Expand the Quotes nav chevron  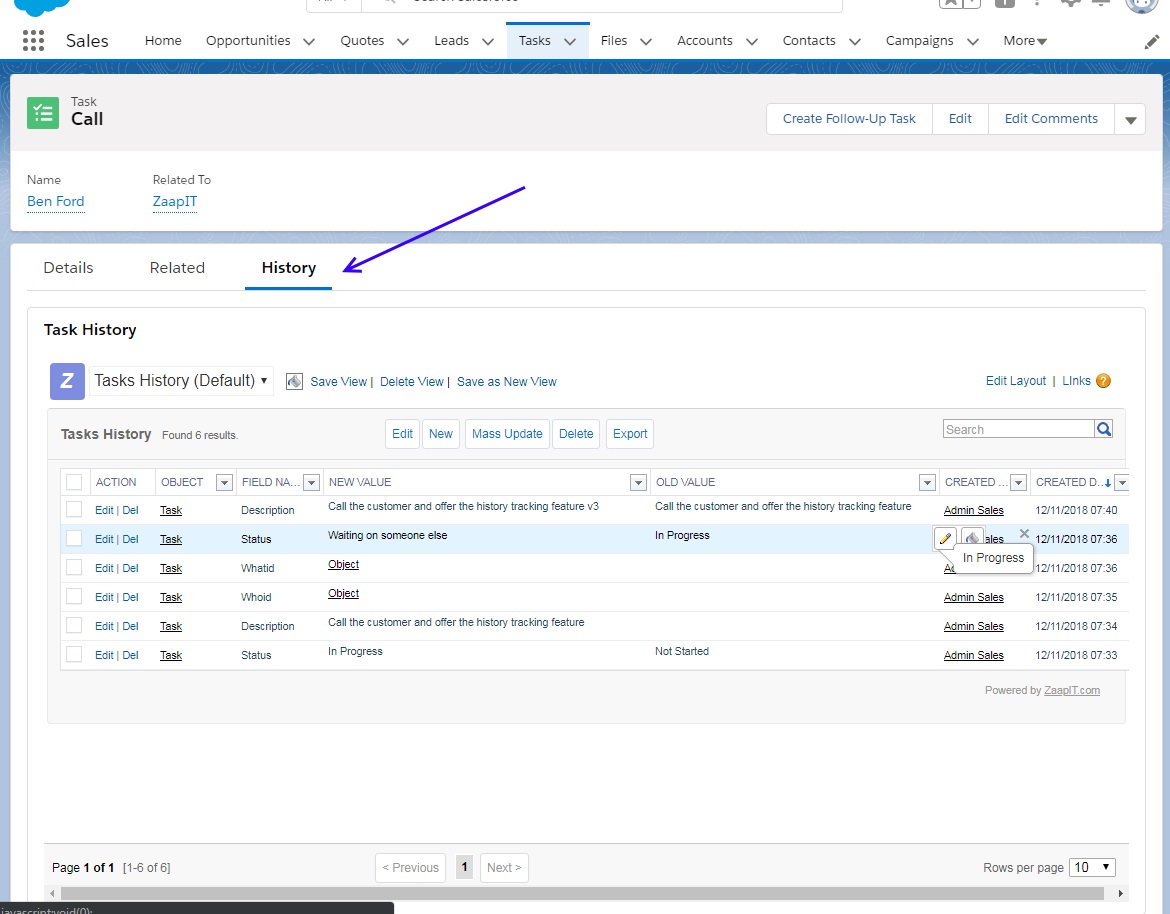403,42
